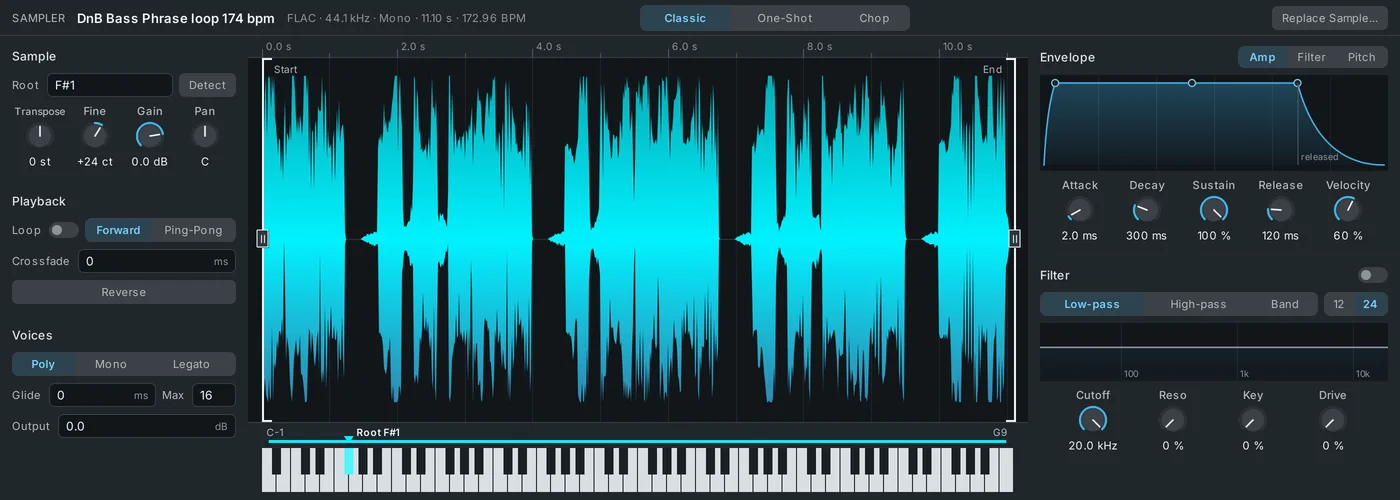This screenshot has width=1400, height=500.
Task: Click the Reso knob
Action: click(1173, 420)
